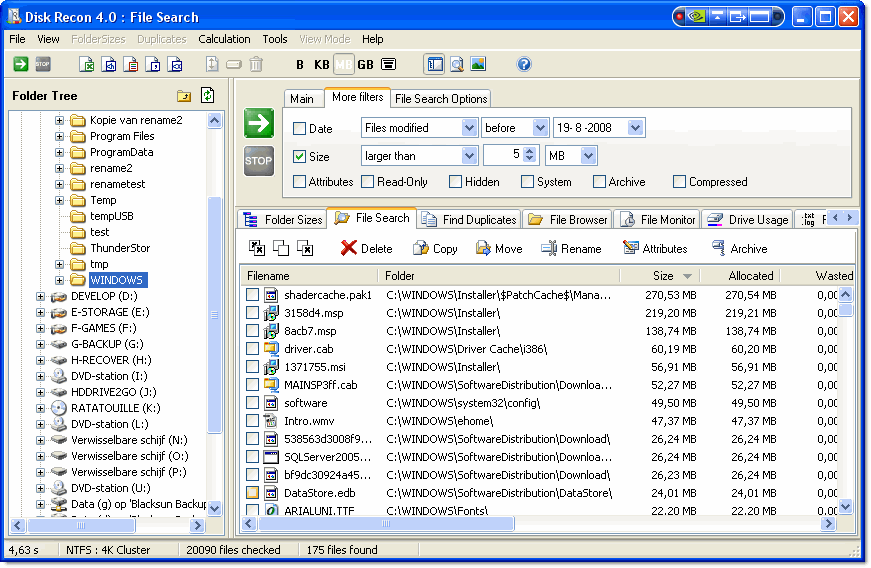Image resolution: width=871 pixels, height=568 pixels.
Task: Open the Files modified dropdown
Action: point(469,128)
